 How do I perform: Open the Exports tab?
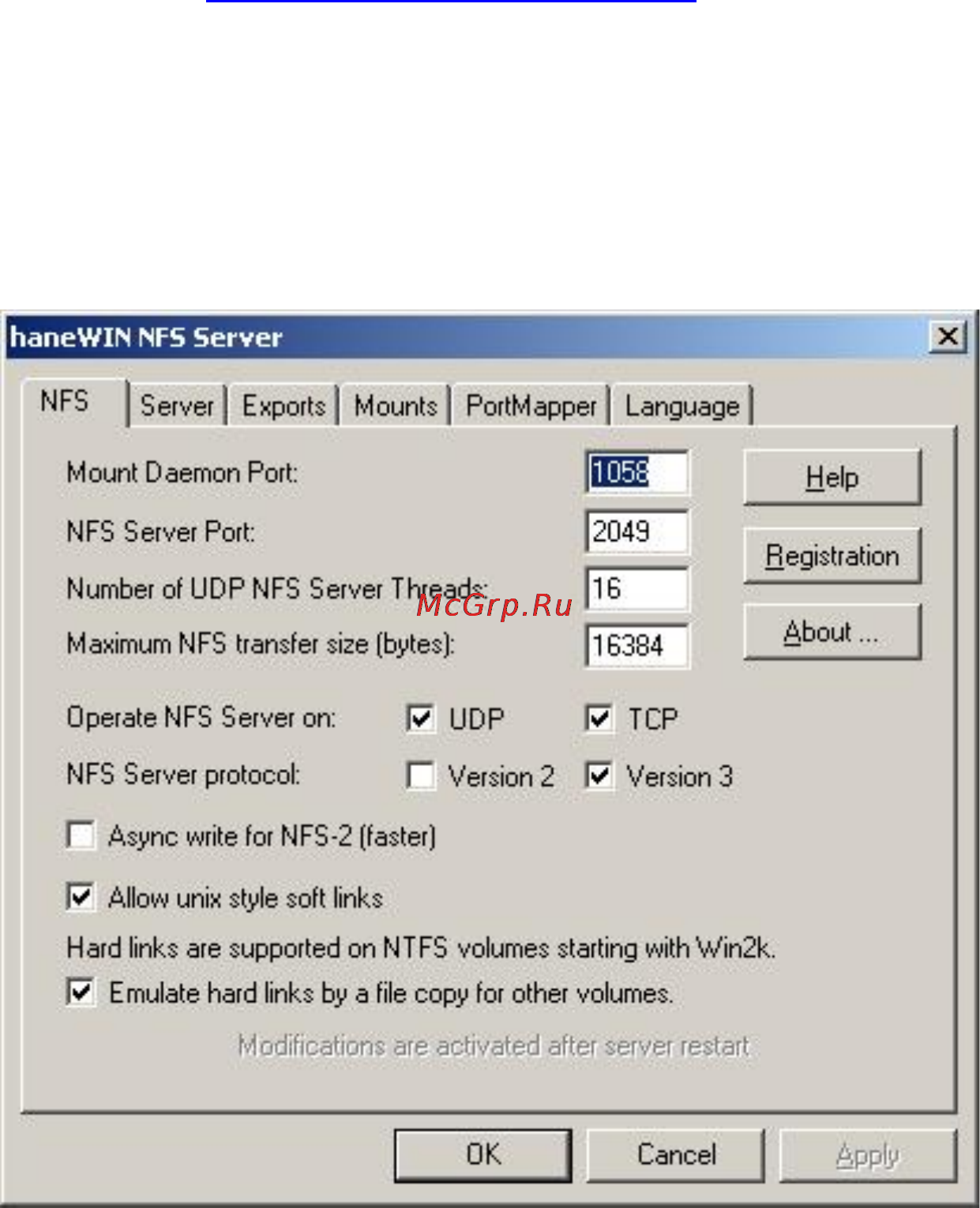tap(284, 406)
